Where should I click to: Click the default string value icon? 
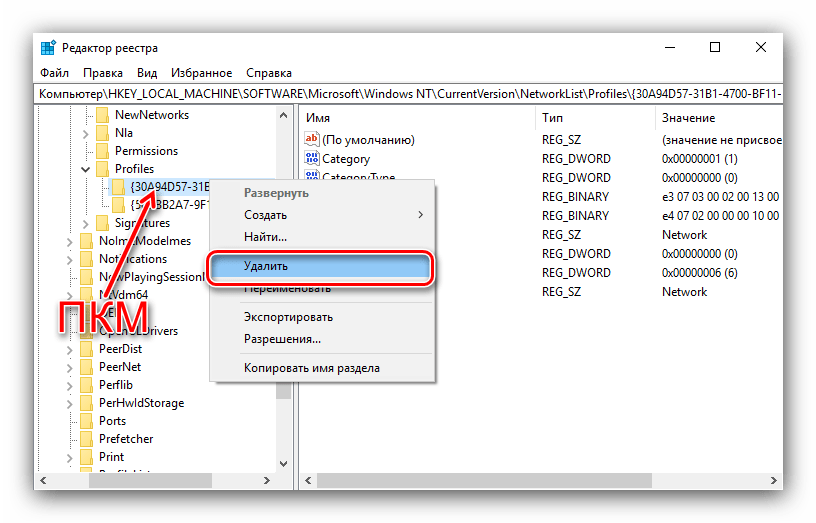[x=311, y=140]
